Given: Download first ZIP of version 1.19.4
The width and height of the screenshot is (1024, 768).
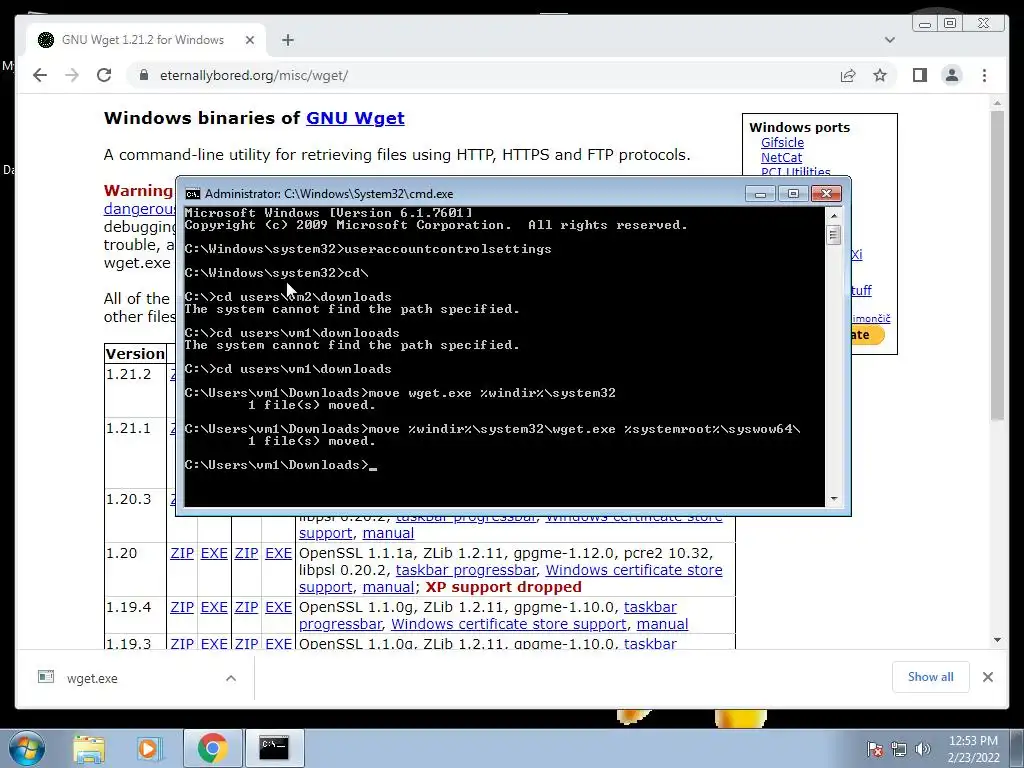Looking at the screenshot, I should pos(182,607).
